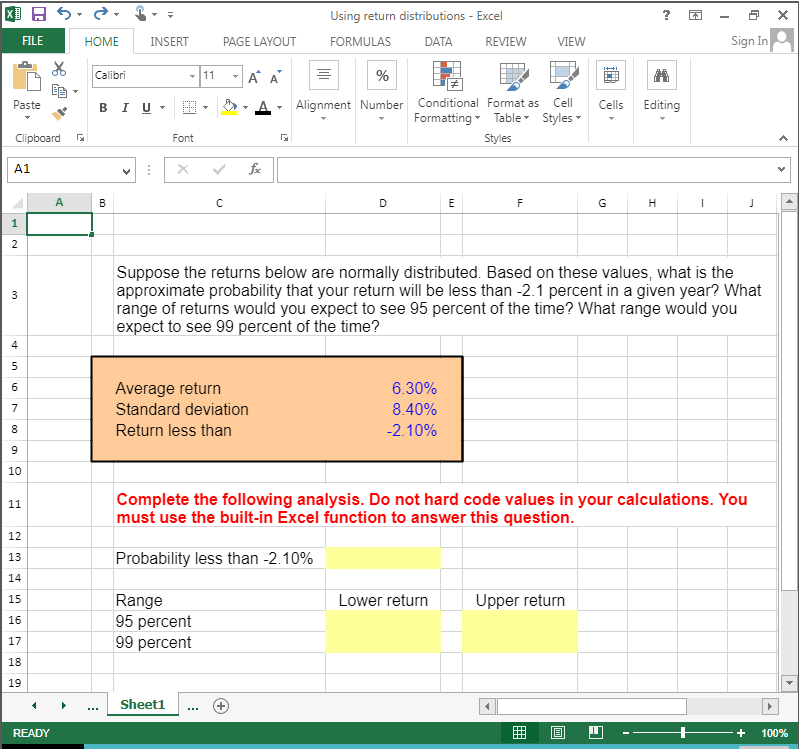Click the Insert Function fx button

click(x=255, y=169)
